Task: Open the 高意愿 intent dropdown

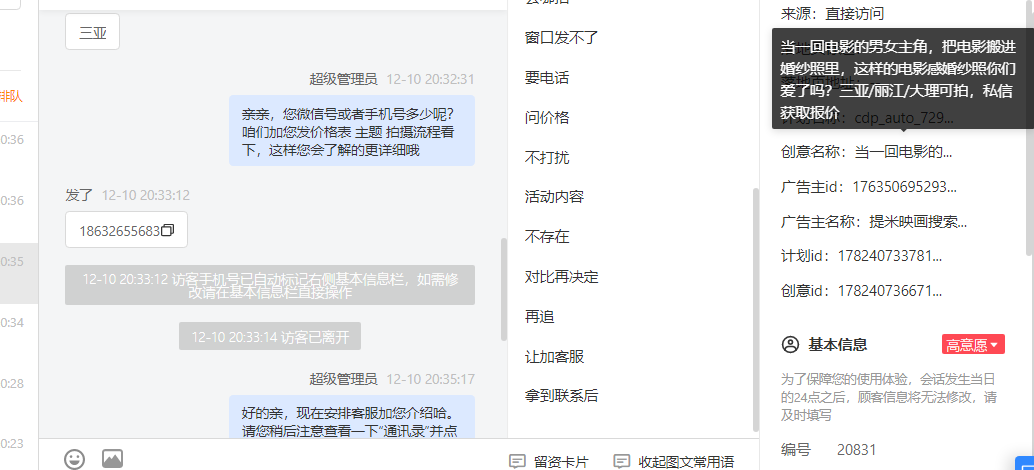Action: [973, 345]
